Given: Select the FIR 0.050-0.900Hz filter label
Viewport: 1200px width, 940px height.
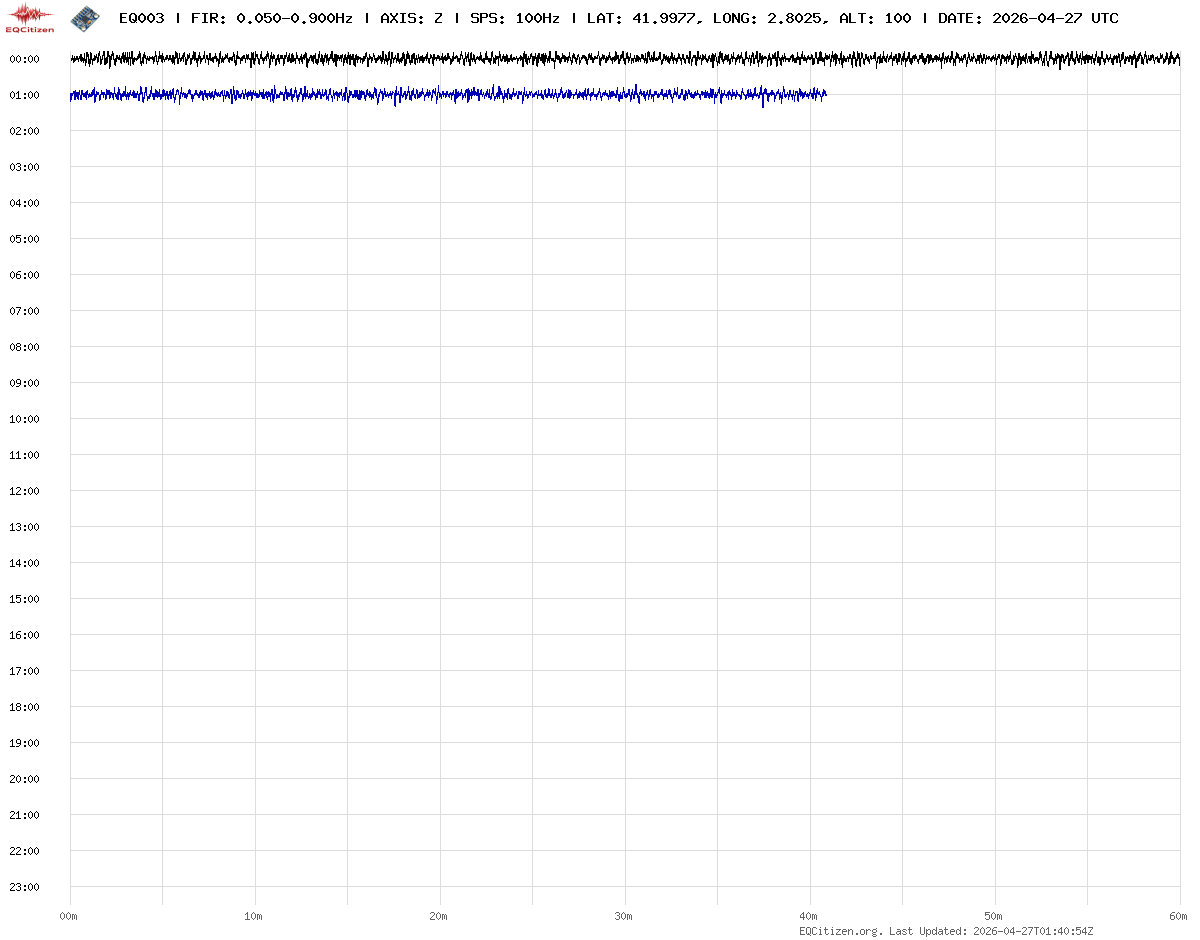Looking at the screenshot, I should (x=271, y=19).
